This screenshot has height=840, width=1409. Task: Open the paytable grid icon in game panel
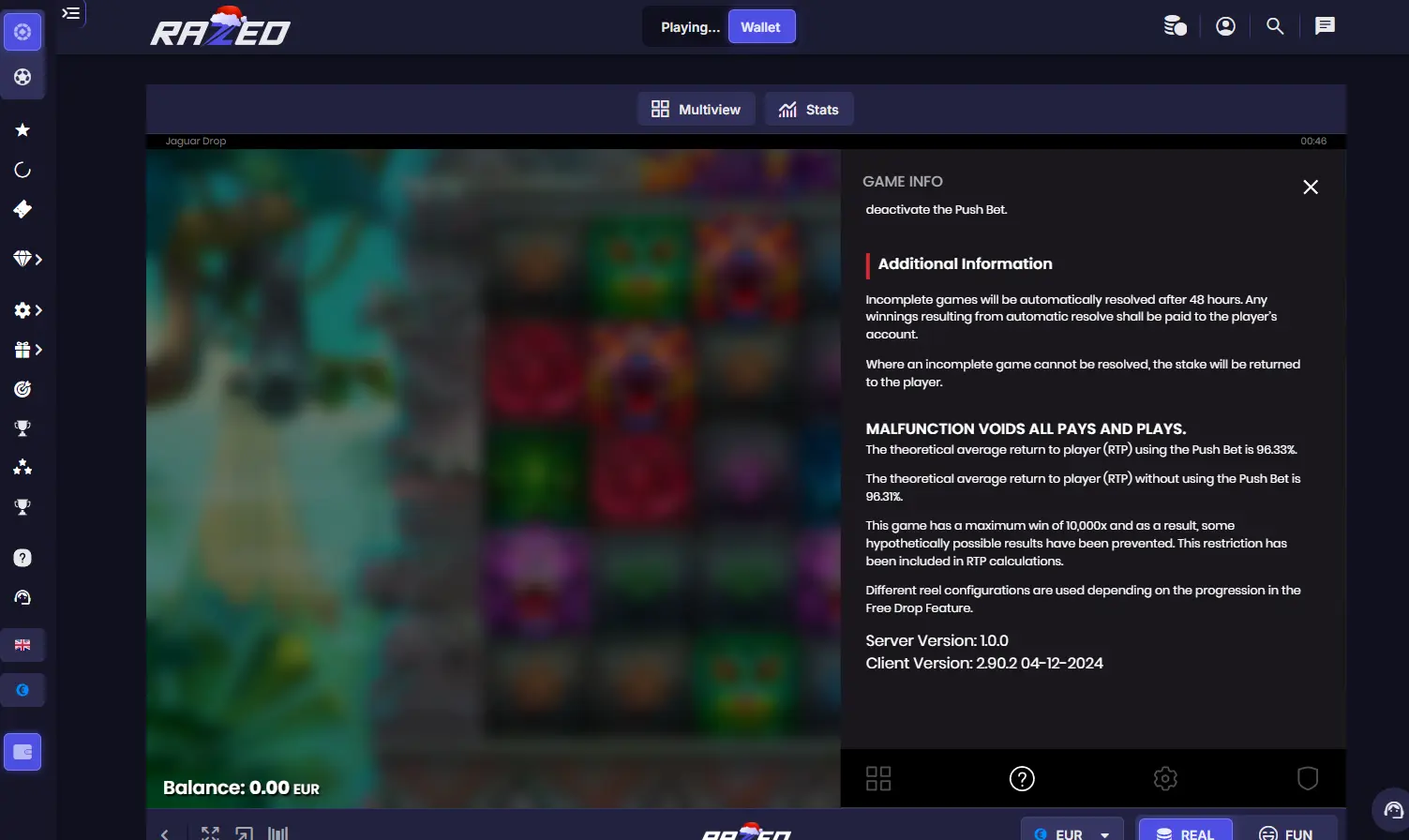tap(878, 778)
